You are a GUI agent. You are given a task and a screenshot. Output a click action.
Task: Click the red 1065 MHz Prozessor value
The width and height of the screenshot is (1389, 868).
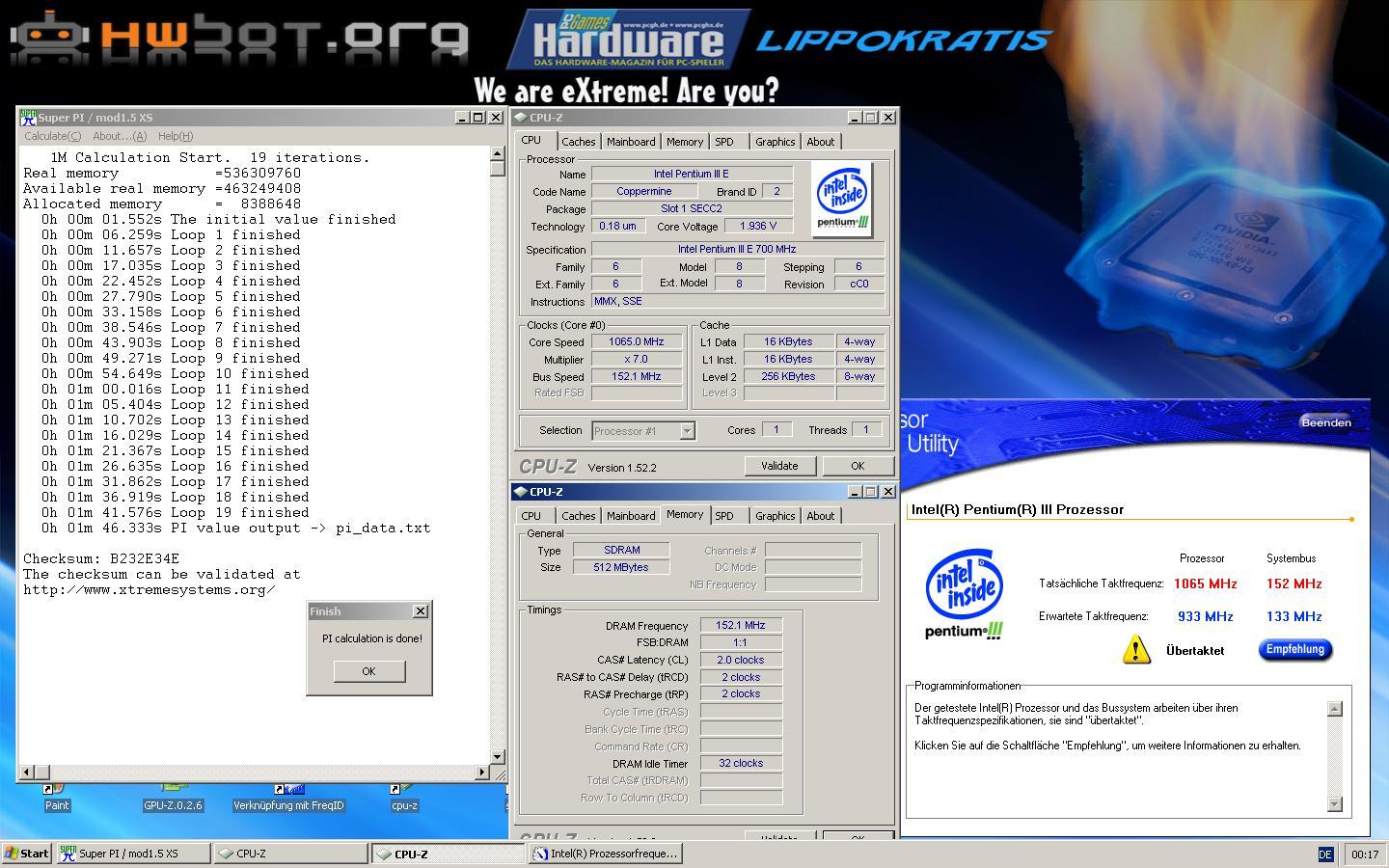click(1205, 583)
